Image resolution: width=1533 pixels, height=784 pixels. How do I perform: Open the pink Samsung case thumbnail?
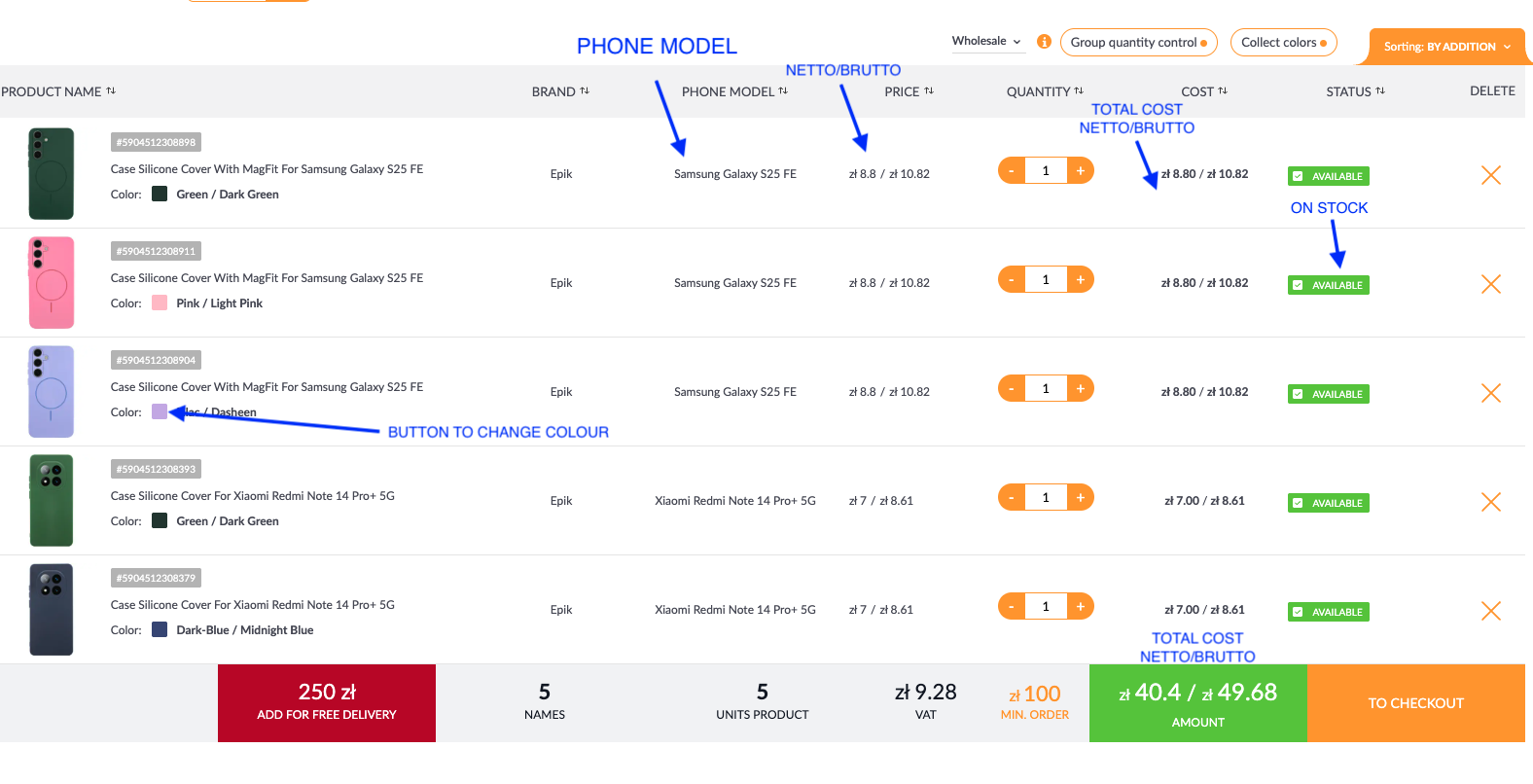[x=52, y=282]
